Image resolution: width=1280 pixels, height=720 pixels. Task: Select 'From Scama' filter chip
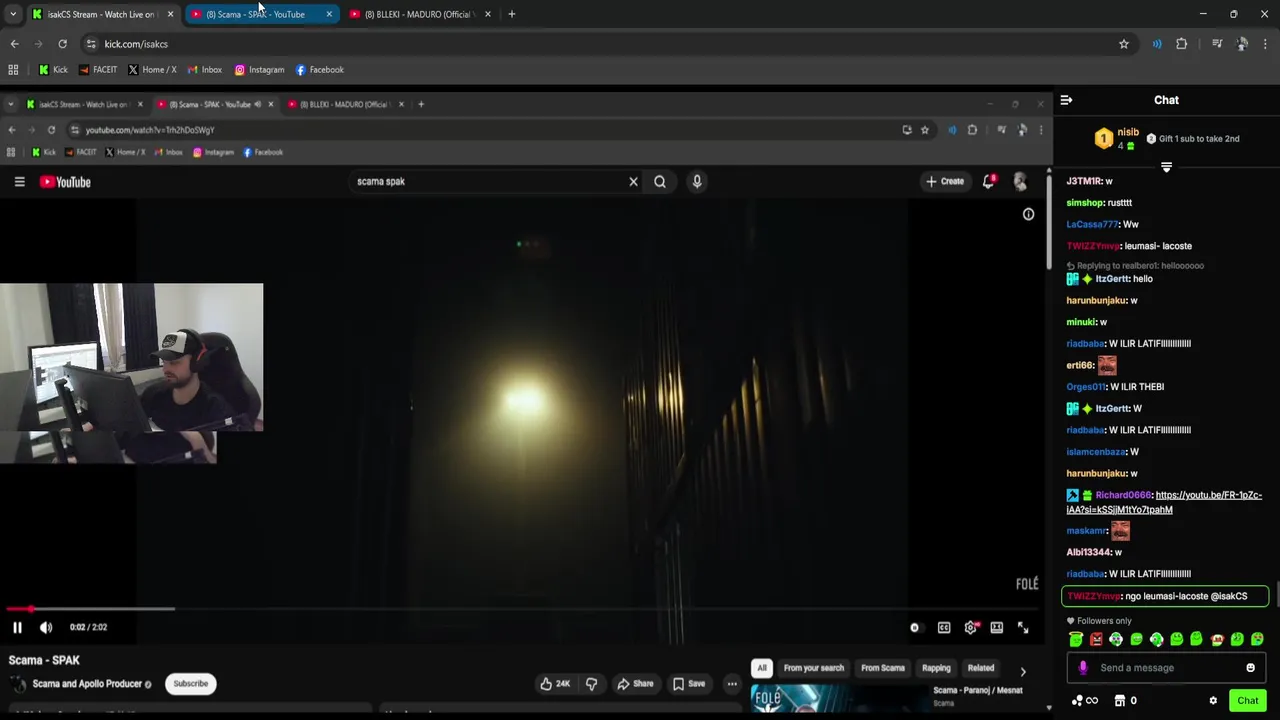[x=883, y=668]
